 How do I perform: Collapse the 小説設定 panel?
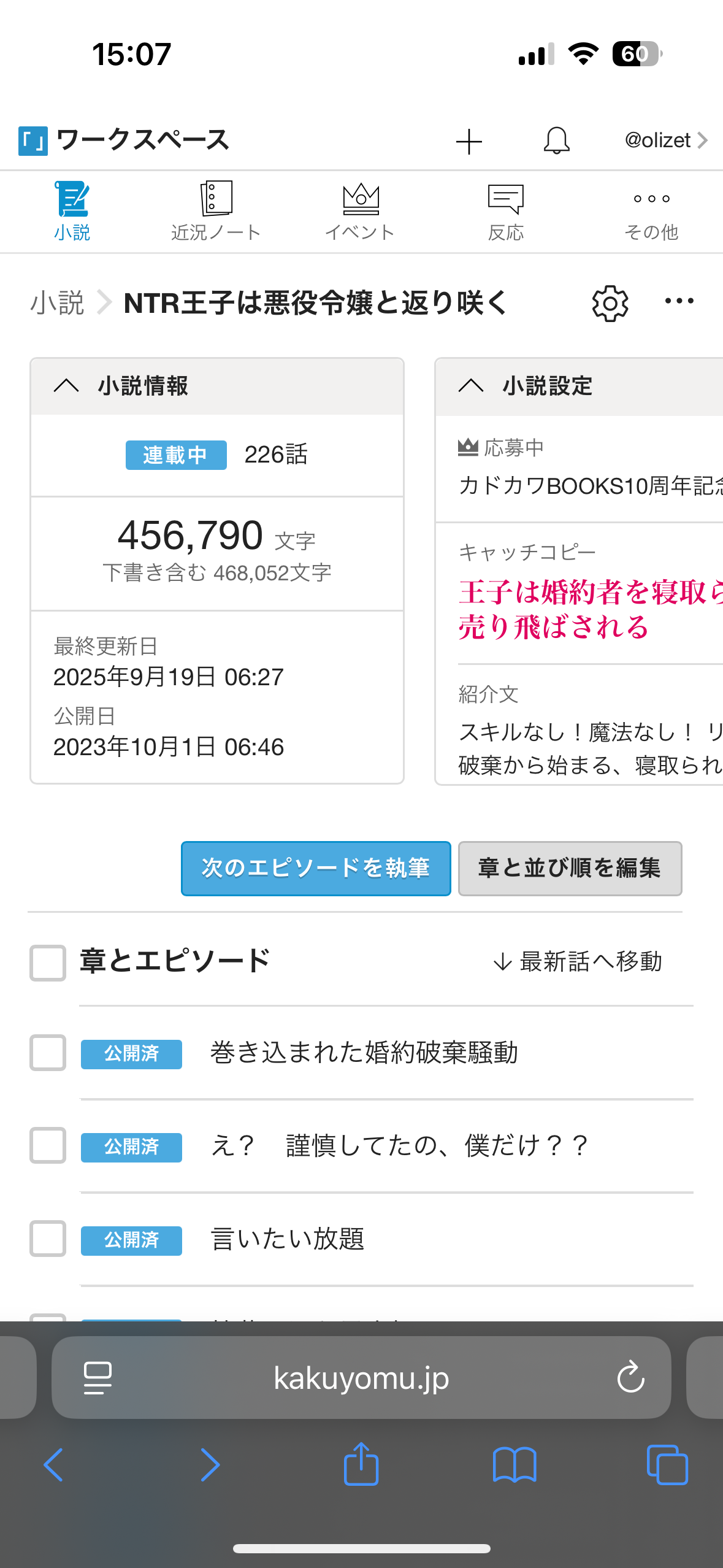click(x=471, y=386)
